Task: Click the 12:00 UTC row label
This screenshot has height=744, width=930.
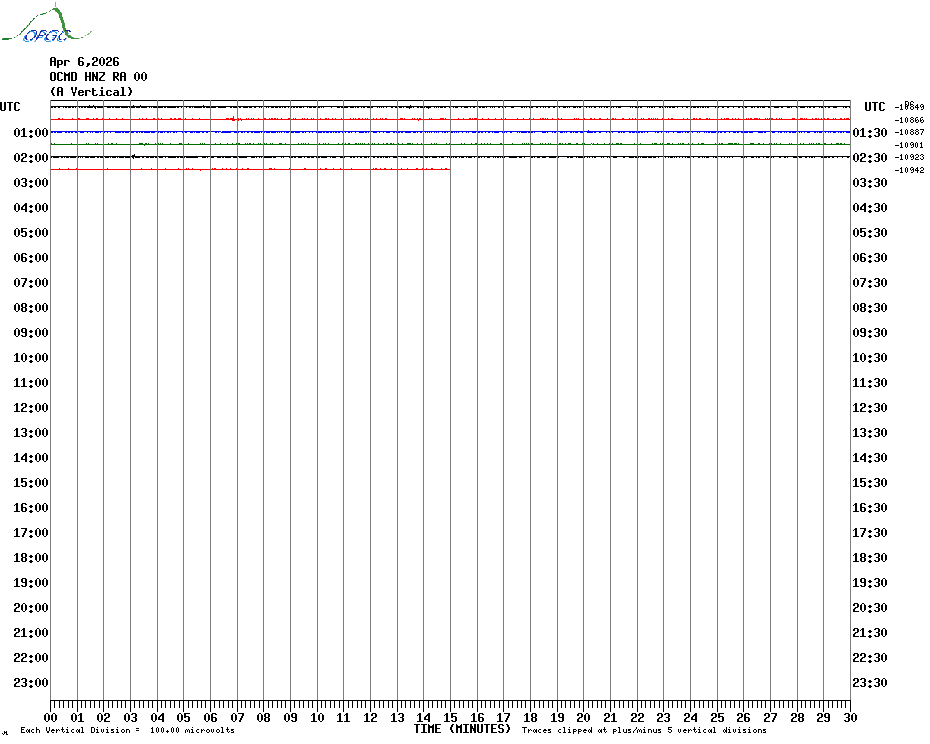Action: (x=31, y=408)
